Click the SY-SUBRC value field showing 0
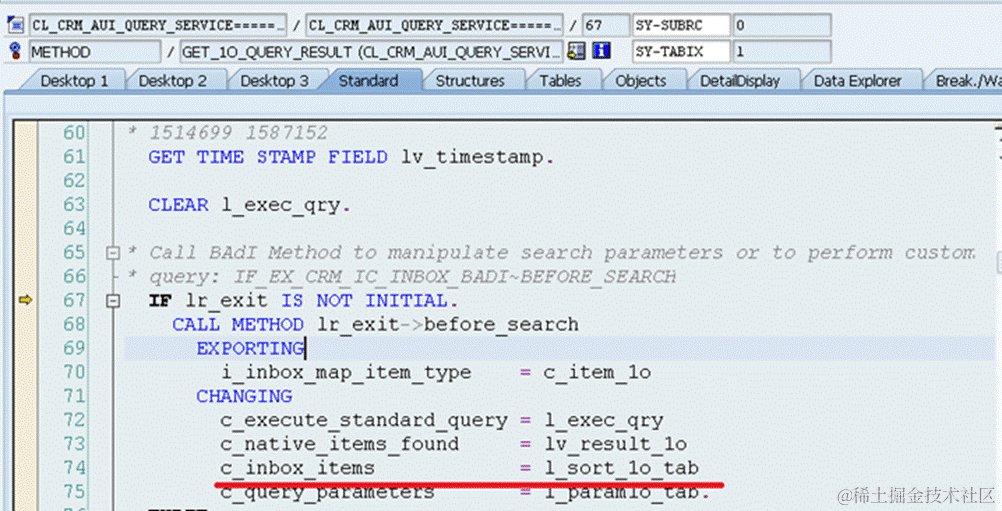 pyautogui.click(x=782, y=26)
